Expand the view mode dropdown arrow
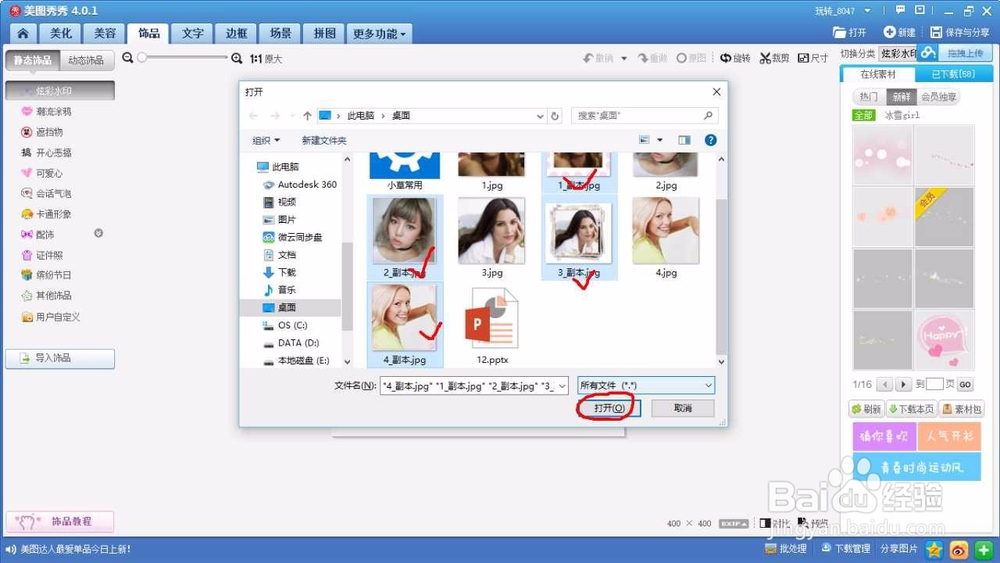Screen dimensions: 1000x563 point(659,140)
